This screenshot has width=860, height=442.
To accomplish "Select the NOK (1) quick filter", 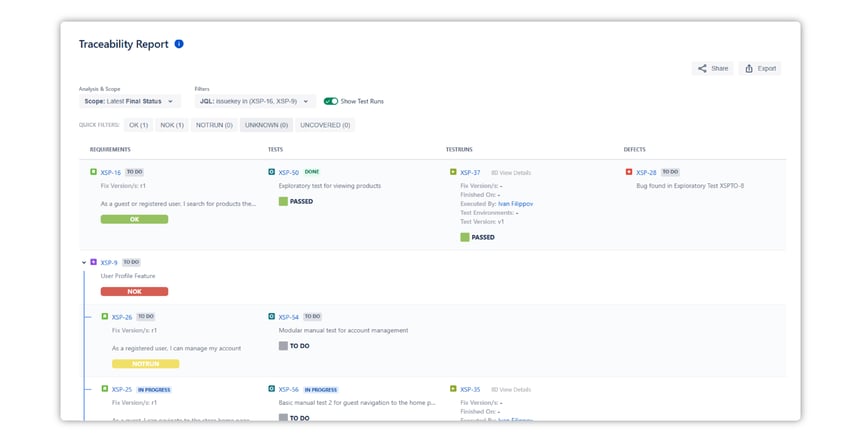I will tap(172, 125).
